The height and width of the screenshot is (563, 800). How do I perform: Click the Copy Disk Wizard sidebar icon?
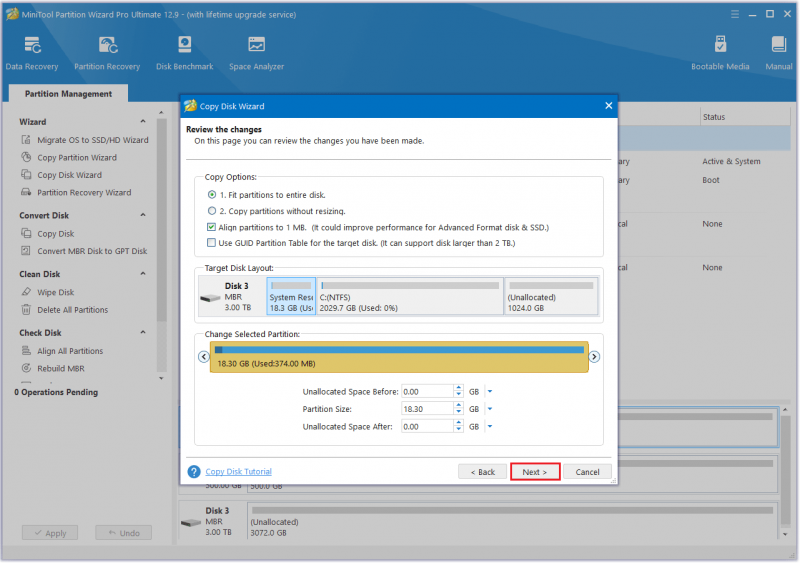(26, 175)
